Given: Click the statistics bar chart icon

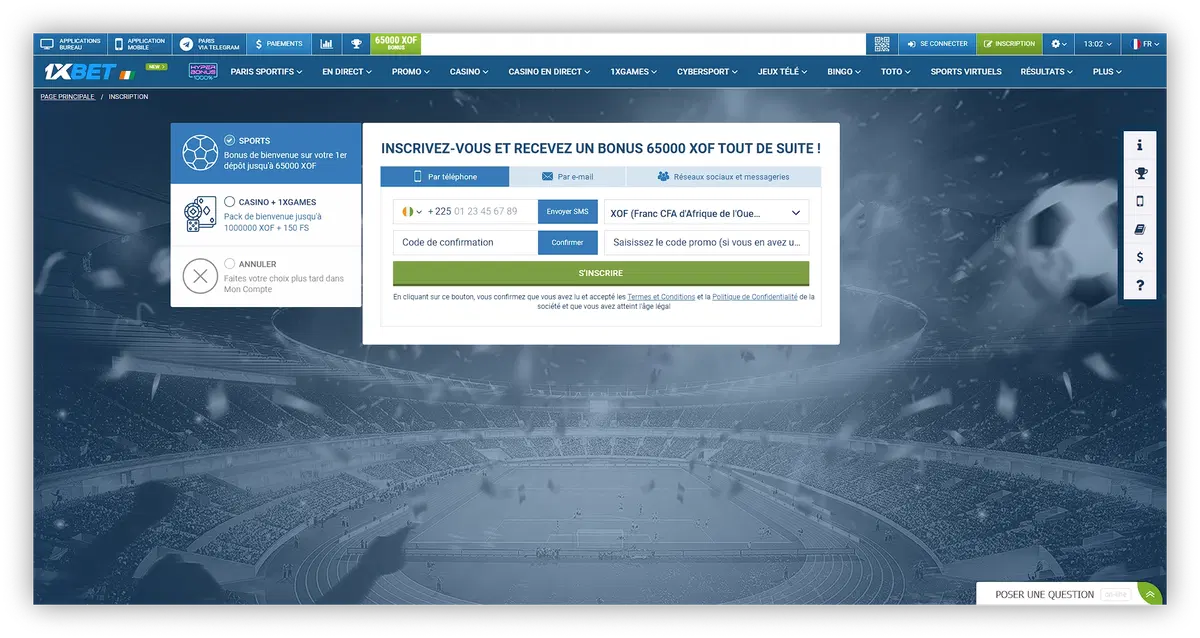Looking at the screenshot, I should click(x=326, y=44).
